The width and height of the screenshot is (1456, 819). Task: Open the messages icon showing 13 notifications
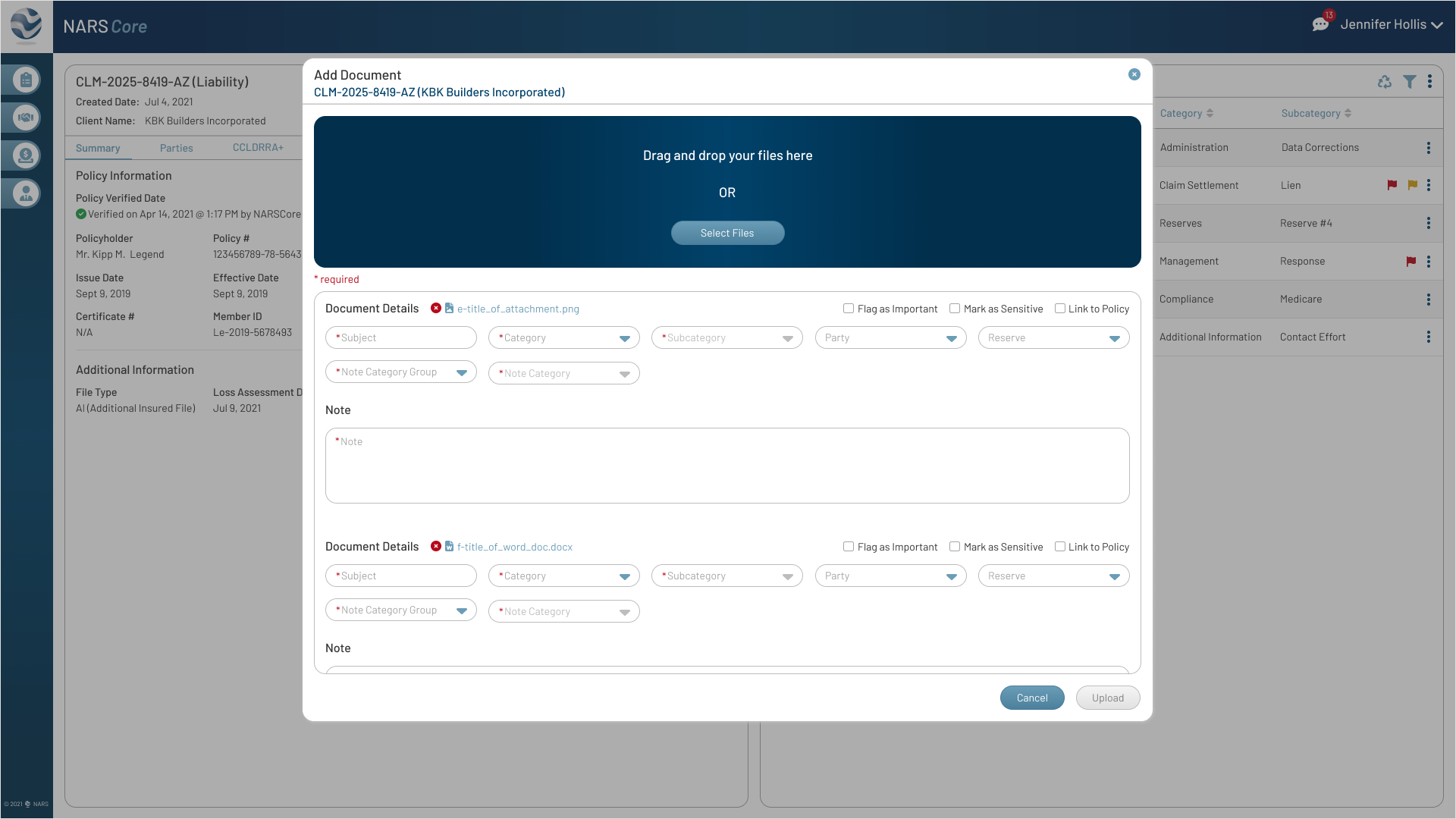1320,24
